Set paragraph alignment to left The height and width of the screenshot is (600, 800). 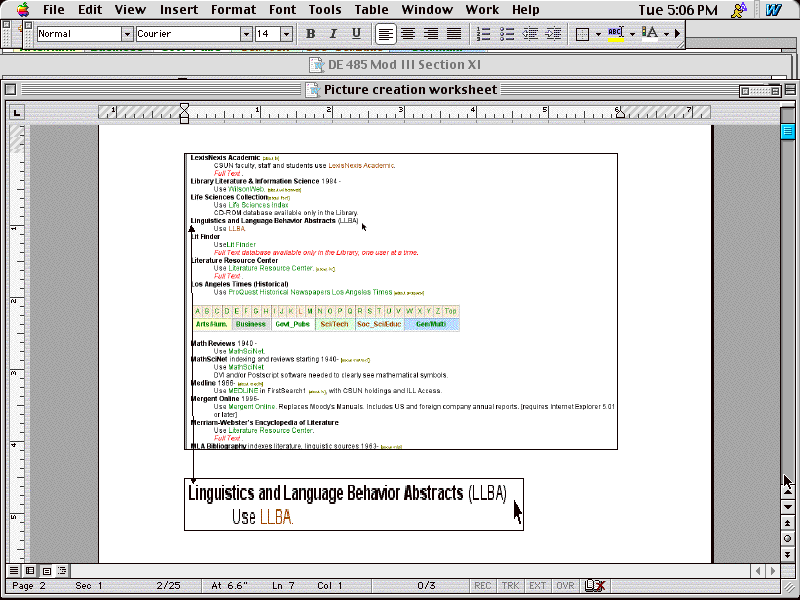point(385,34)
